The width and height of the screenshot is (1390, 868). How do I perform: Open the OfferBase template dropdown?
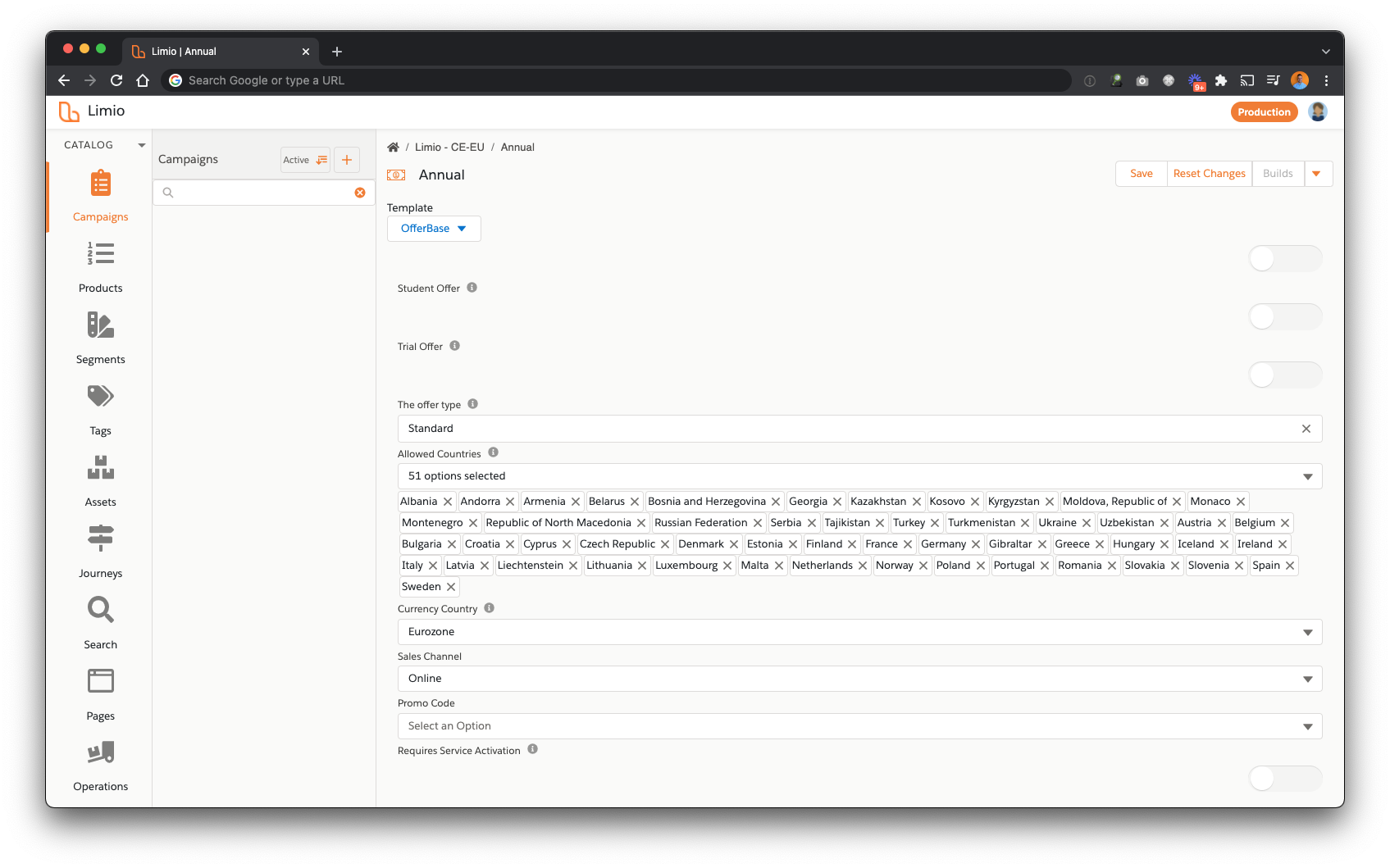[434, 229]
